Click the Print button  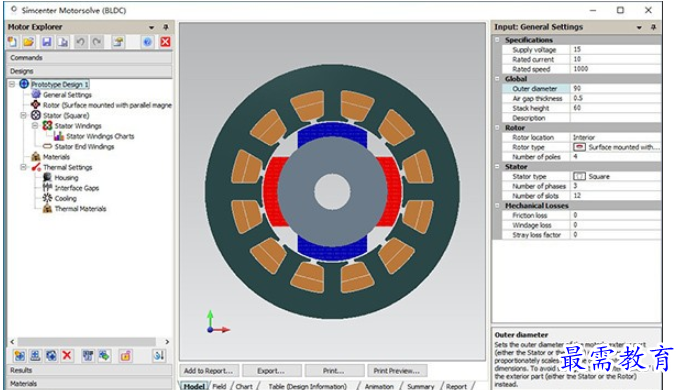click(x=334, y=371)
